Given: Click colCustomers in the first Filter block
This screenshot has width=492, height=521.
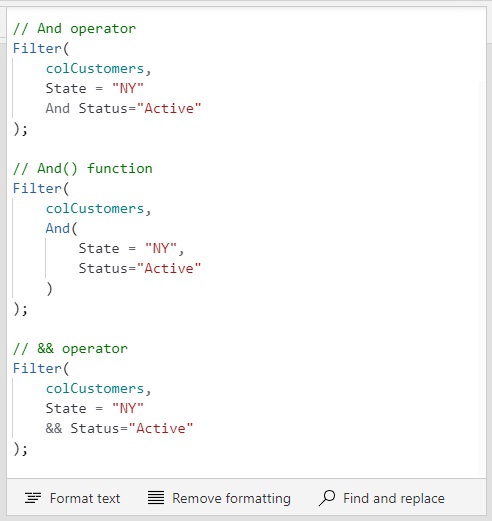Looking at the screenshot, I should click(x=95, y=69).
